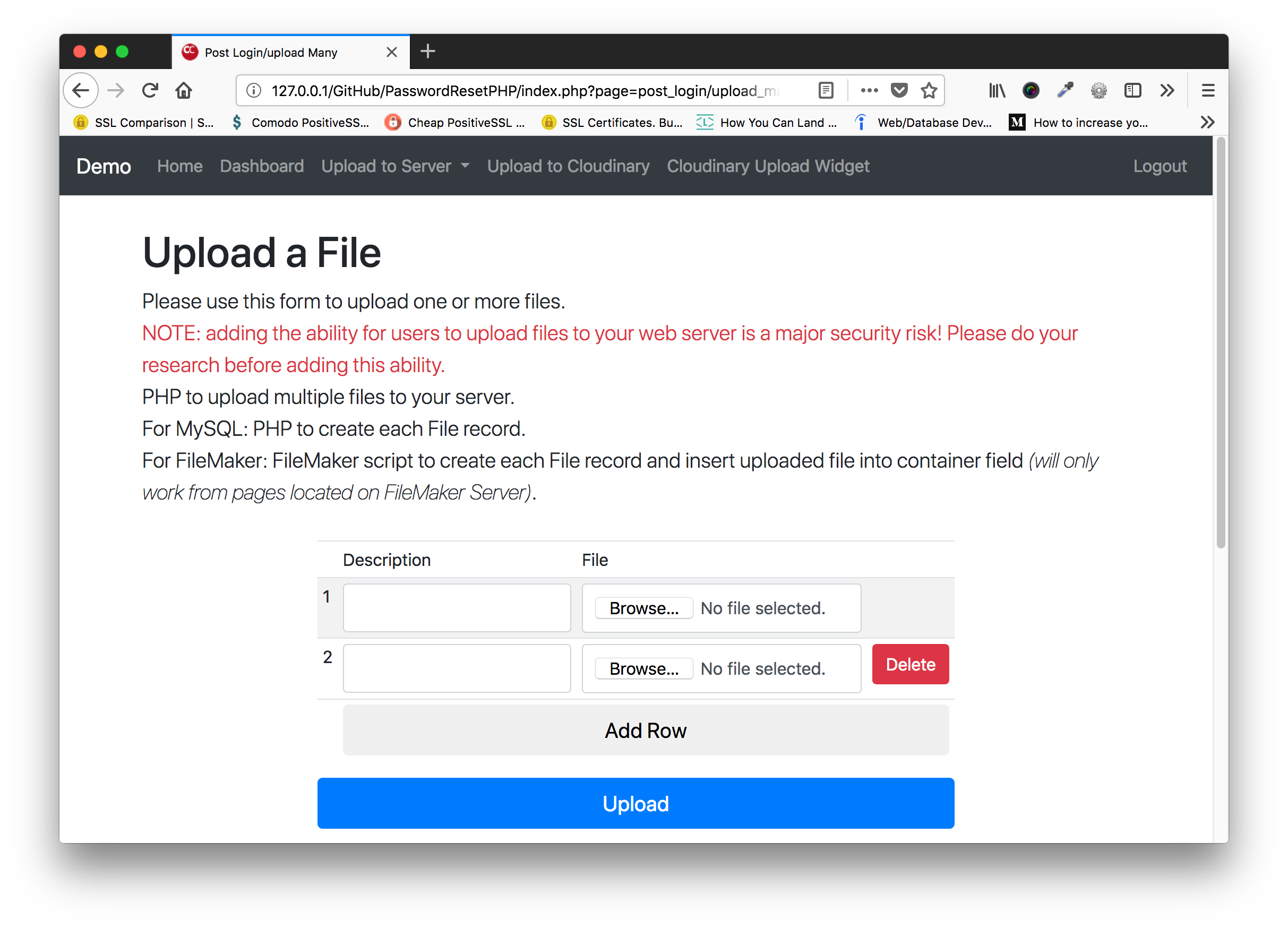Click the Upload to Cloudinary nav icon

[567, 166]
